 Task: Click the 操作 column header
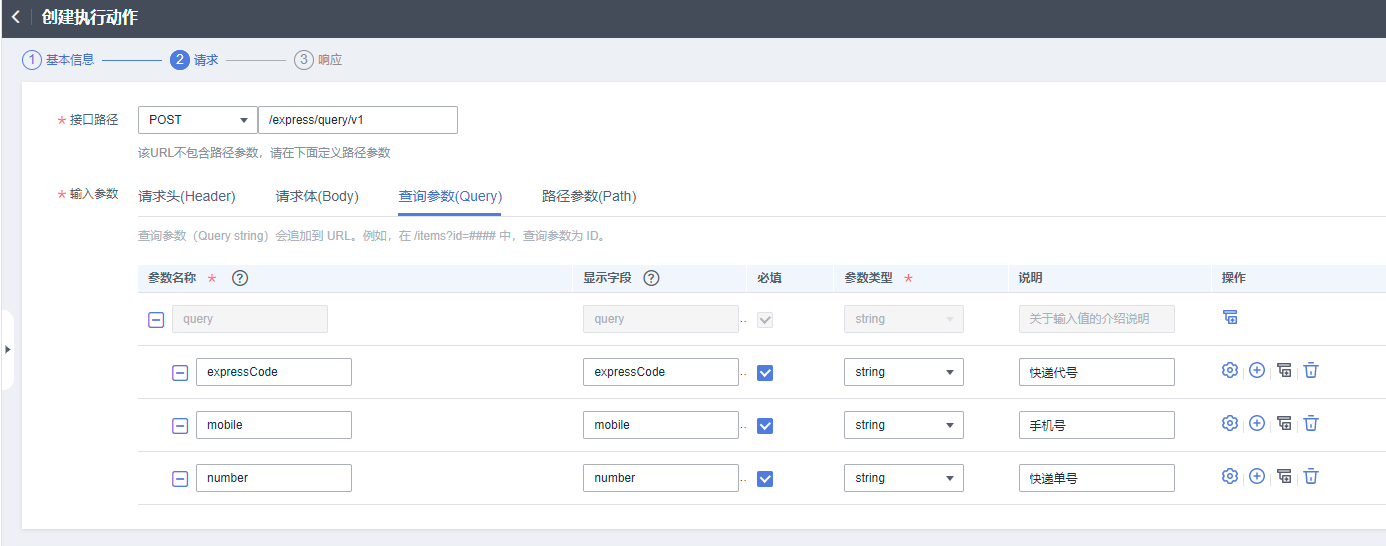pyautogui.click(x=1234, y=278)
